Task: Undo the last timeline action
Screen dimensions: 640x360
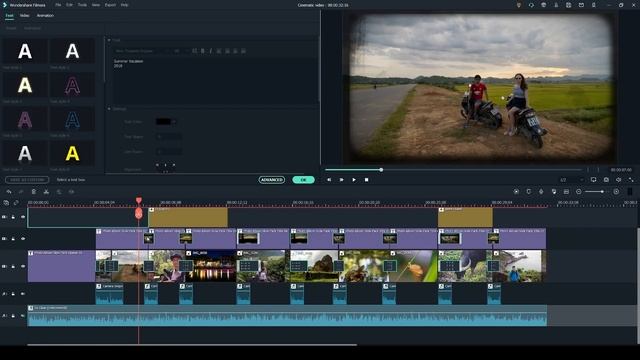Action: [x=9, y=192]
